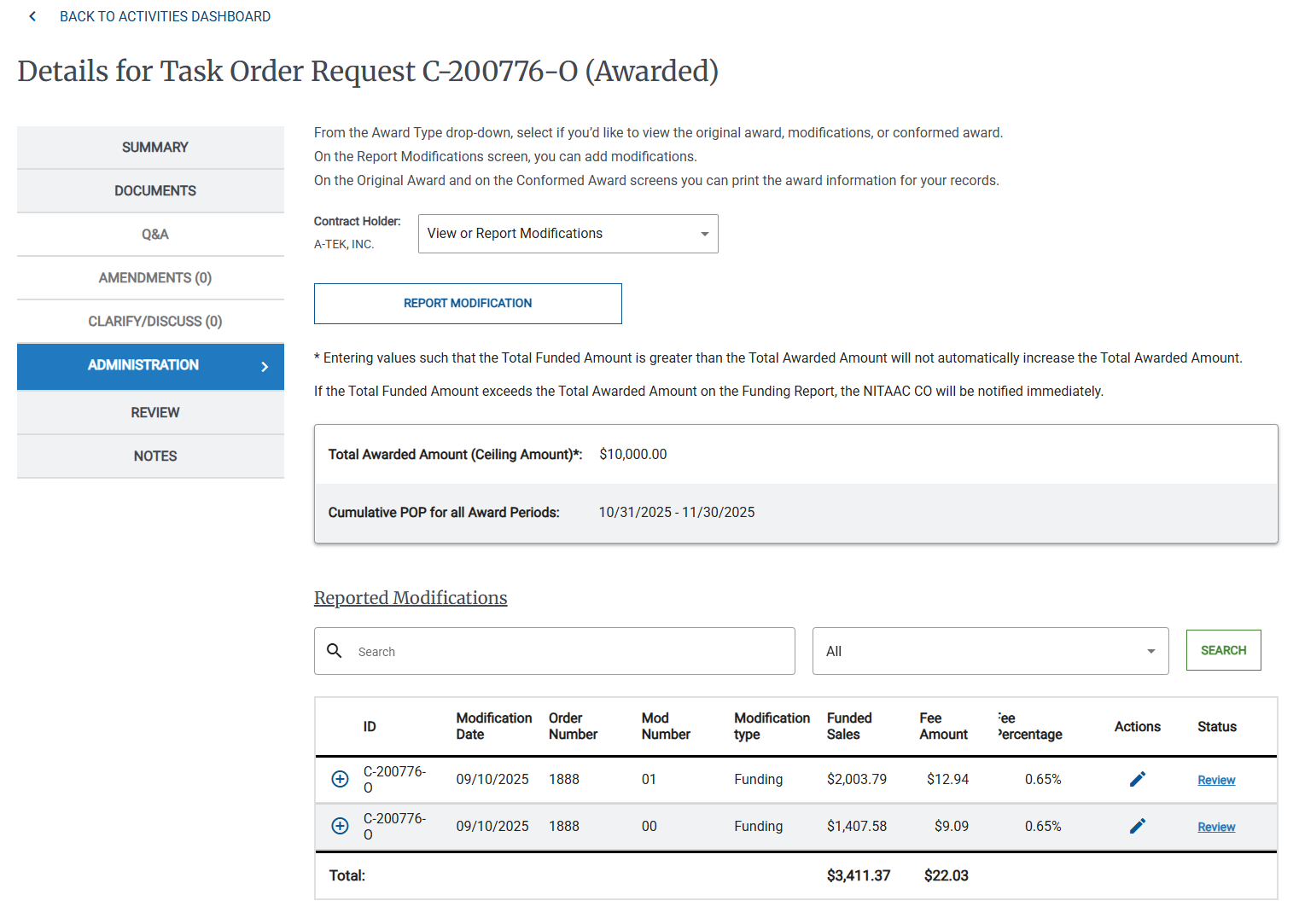Screen dimensions: 1299x924
Task: Expand the row for modification 01
Action: click(340, 778)
